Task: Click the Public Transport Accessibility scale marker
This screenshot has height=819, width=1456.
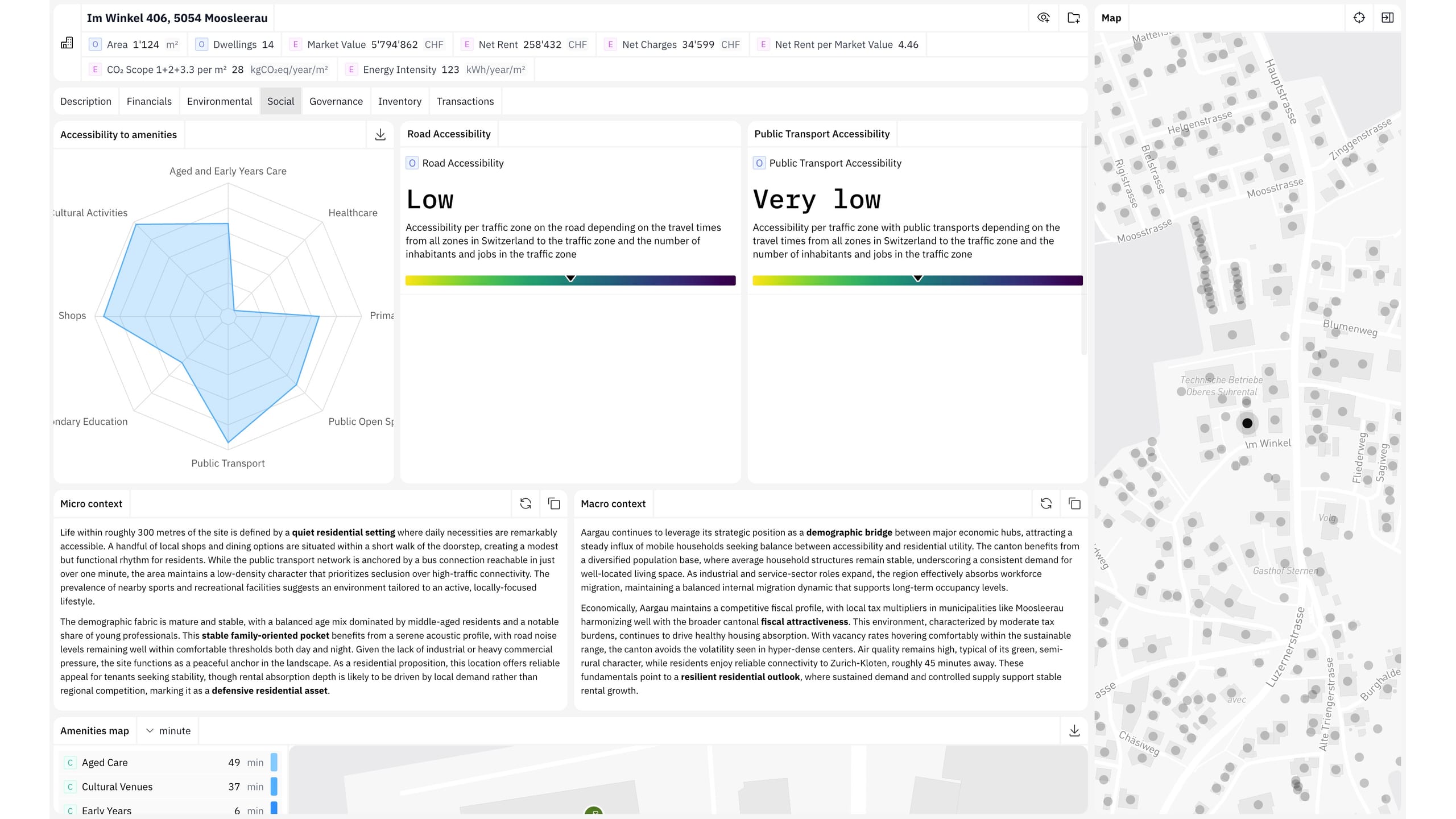Action: pyautogui.click(x=918, y=279)
